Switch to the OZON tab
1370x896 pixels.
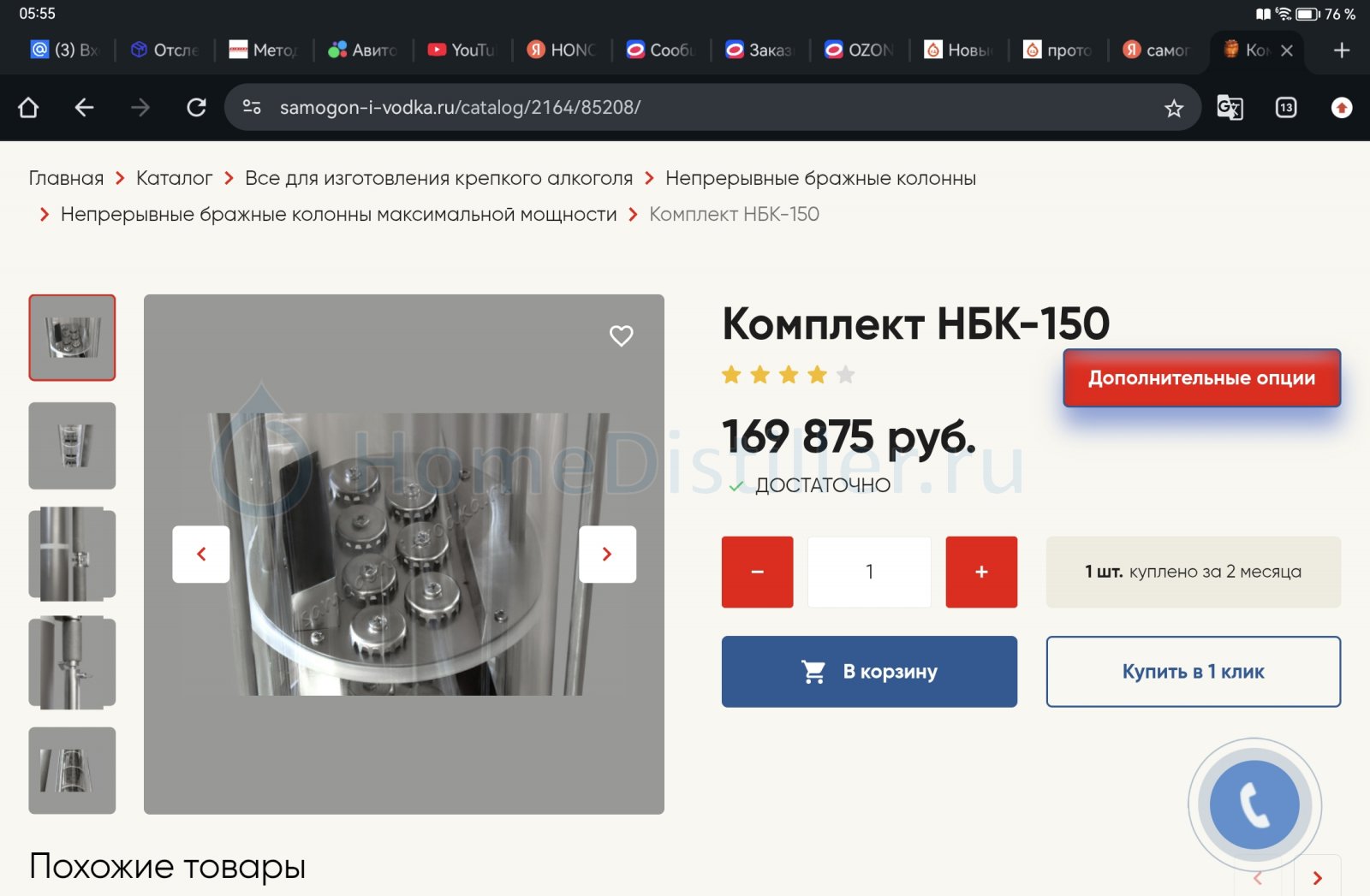tap(860, 50)
